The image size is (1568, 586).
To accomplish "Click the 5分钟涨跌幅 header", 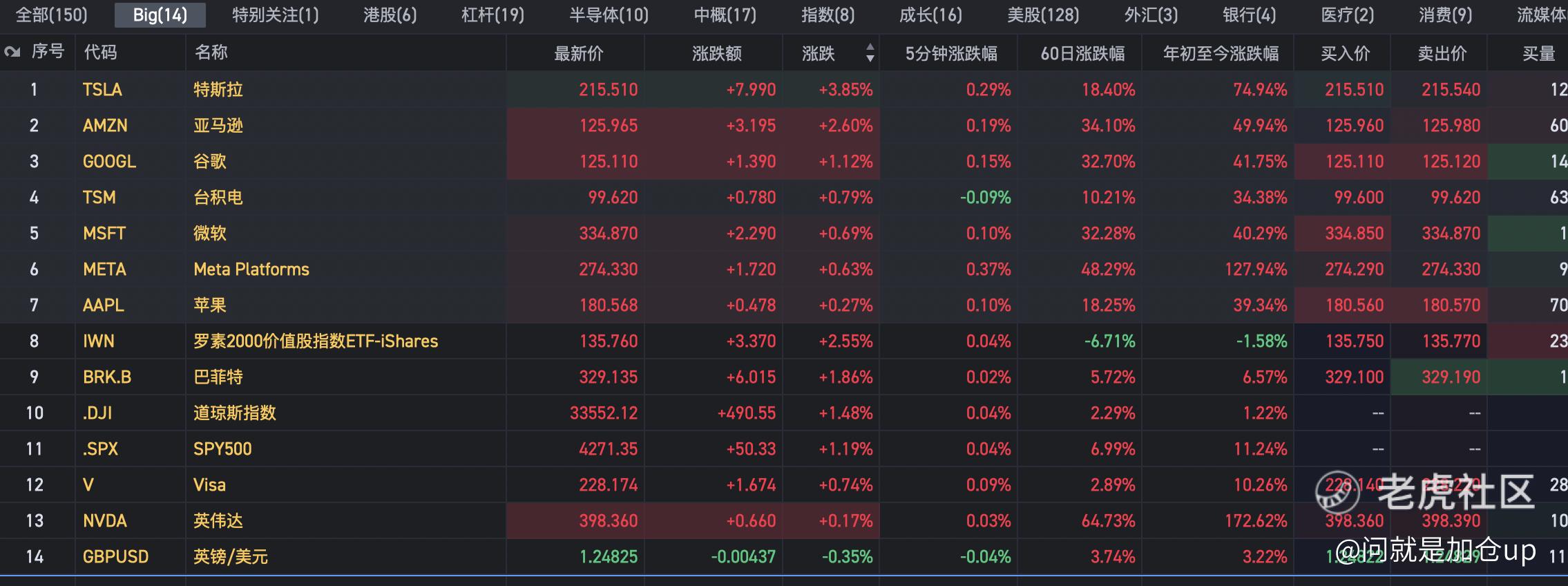I will (x=950, y=53).
